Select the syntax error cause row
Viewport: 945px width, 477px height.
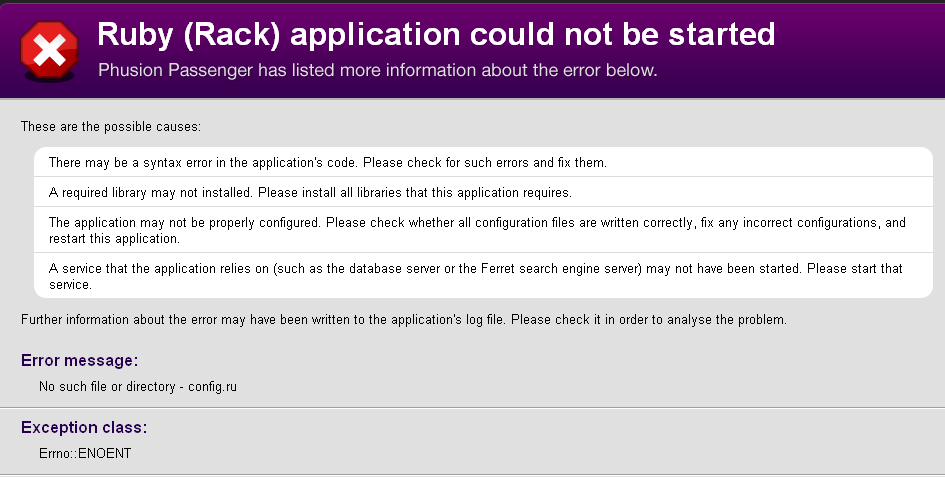pos(483,162)
